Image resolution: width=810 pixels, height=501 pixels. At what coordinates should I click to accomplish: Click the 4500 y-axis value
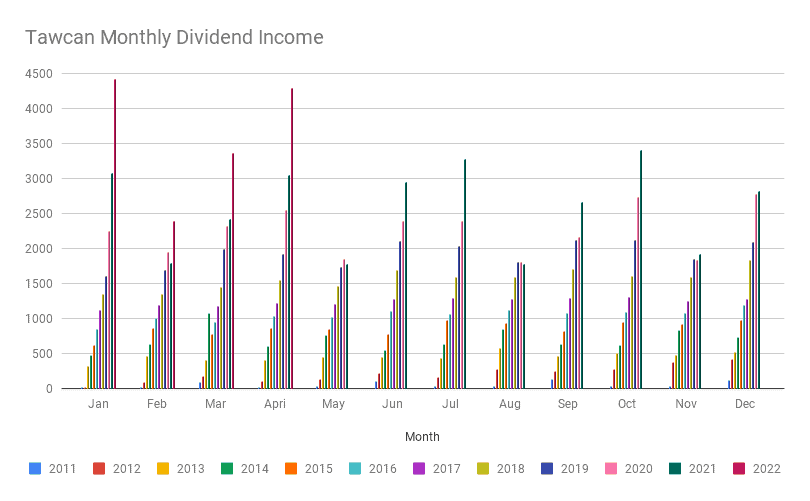pyautogui.click(x=40, y=73)
